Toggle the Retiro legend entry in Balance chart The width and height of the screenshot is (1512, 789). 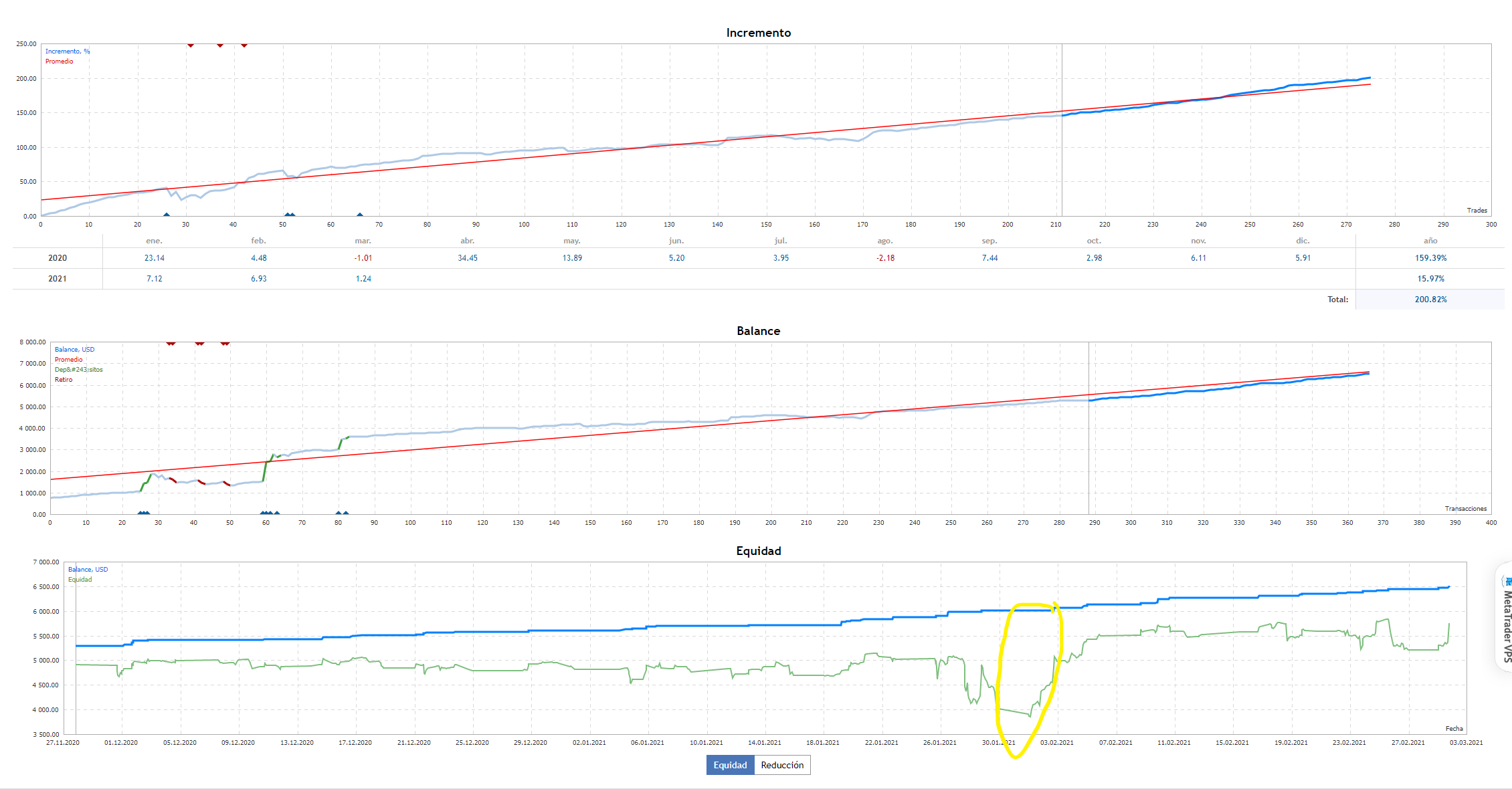(x=64, y=380)
